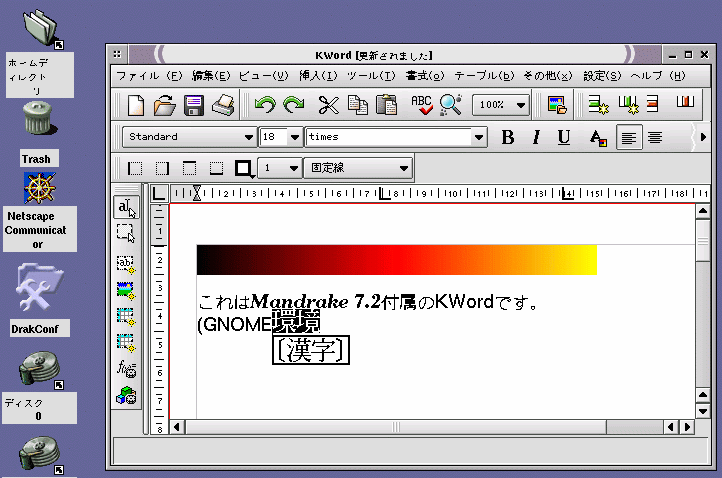Print the document with the printer icon
722x478 pixels.
pyautogui.click(x=223, y=105)
